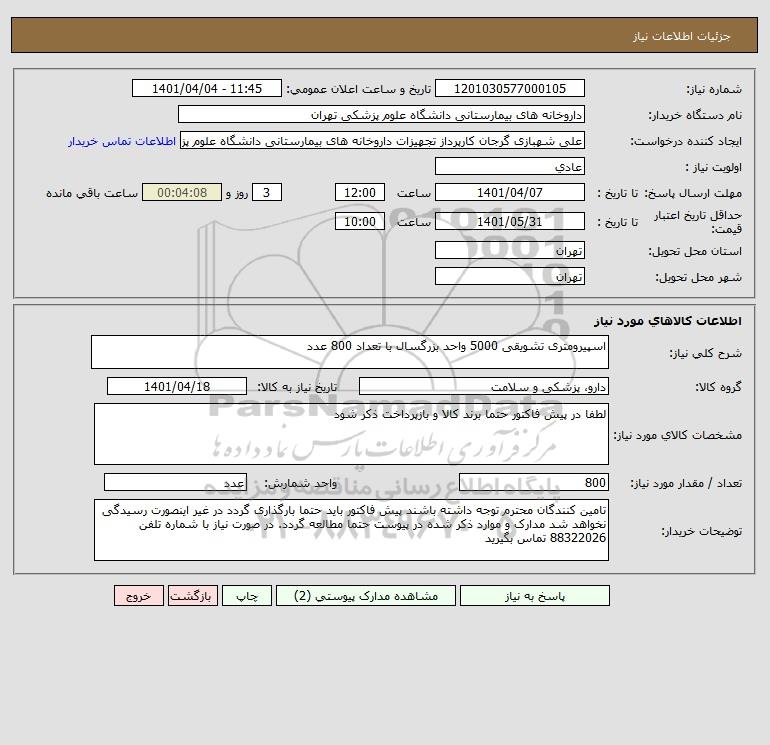
Task: Click the حداقل تاریخ اعتبار قیمت label
Action: pos(697,222)
